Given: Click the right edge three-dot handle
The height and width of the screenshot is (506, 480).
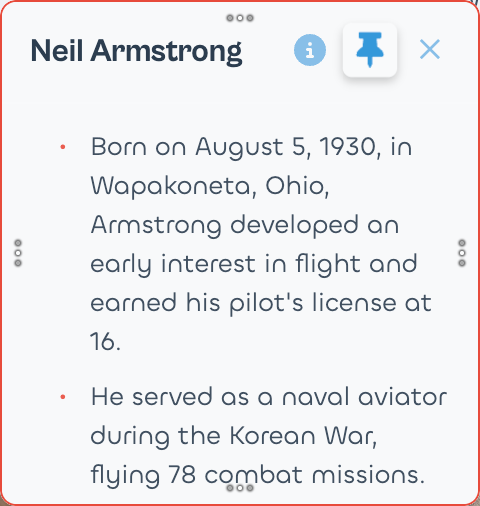Looking at the screenshot, I should 462,253.
